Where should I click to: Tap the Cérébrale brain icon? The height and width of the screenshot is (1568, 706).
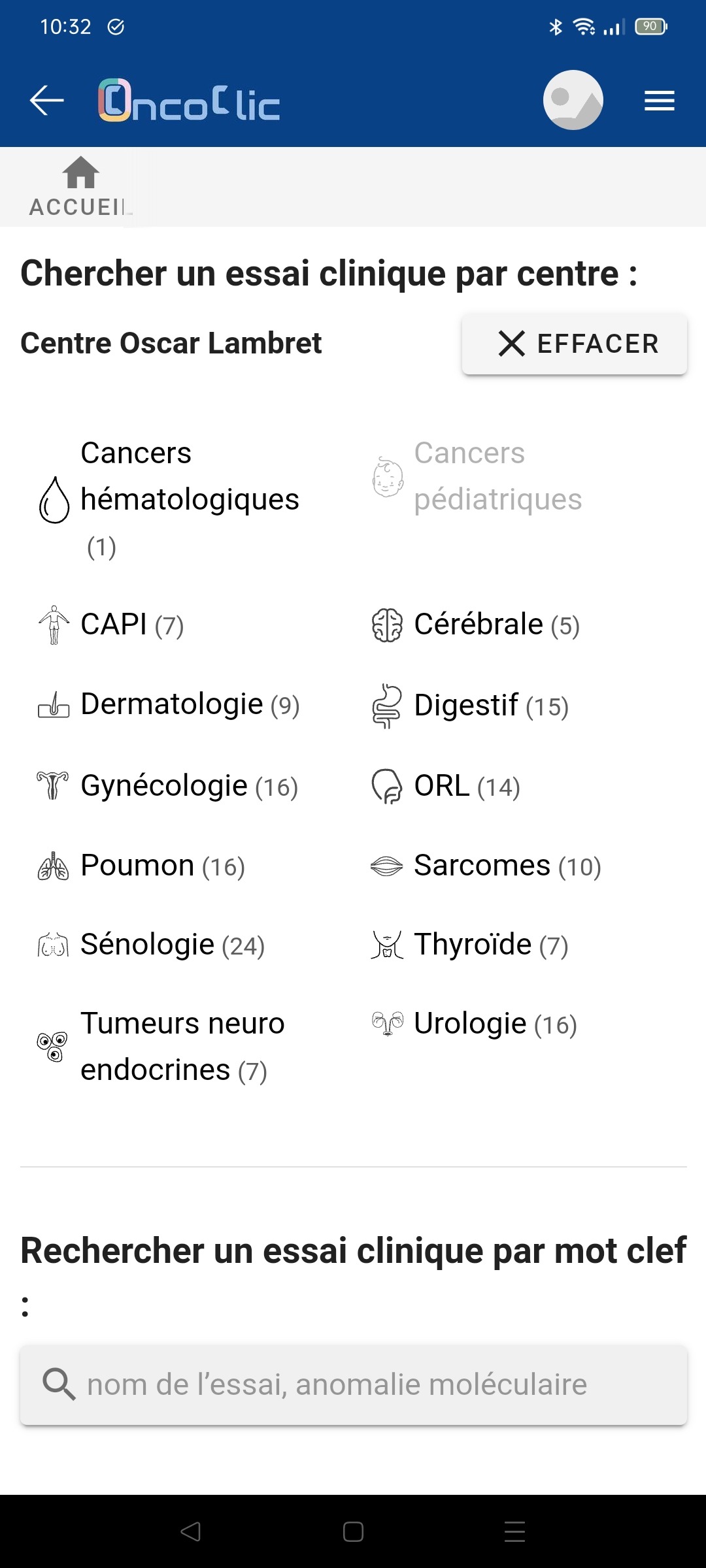tap(387, 625)
